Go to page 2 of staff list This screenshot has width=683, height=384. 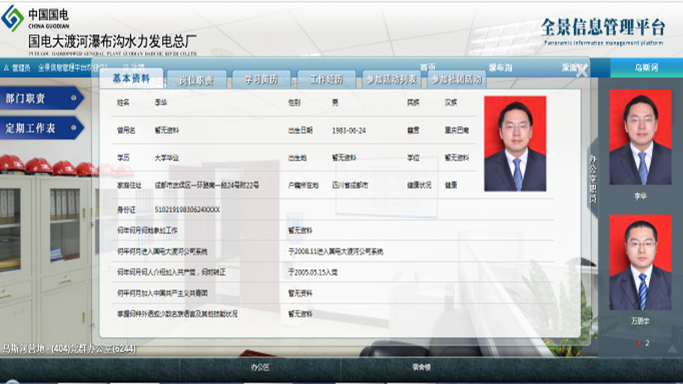[x=647, y=343]
